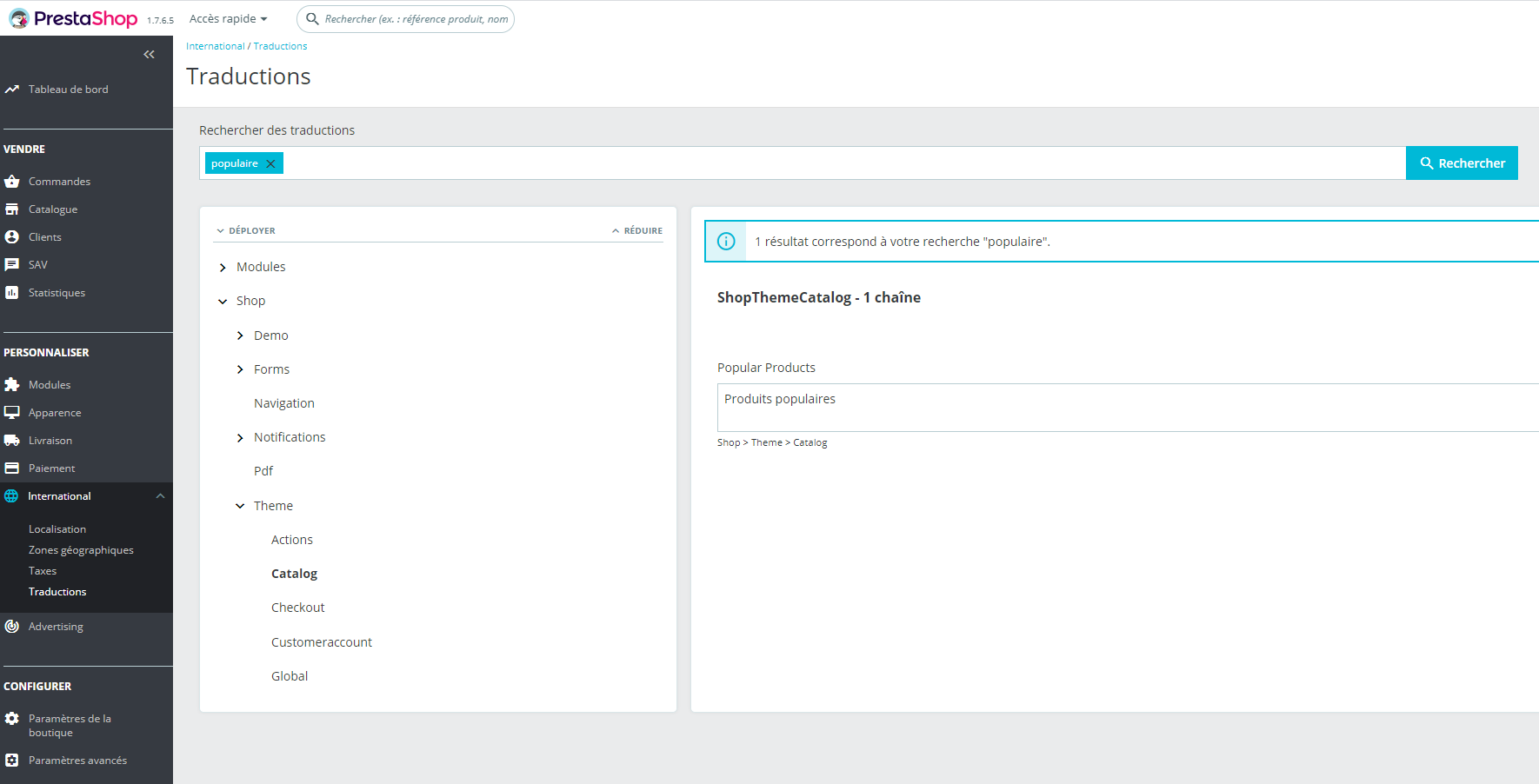Open Statistiques bar chart icon
The height and width of the screenshot is (784, 1539).
[12, 293]
